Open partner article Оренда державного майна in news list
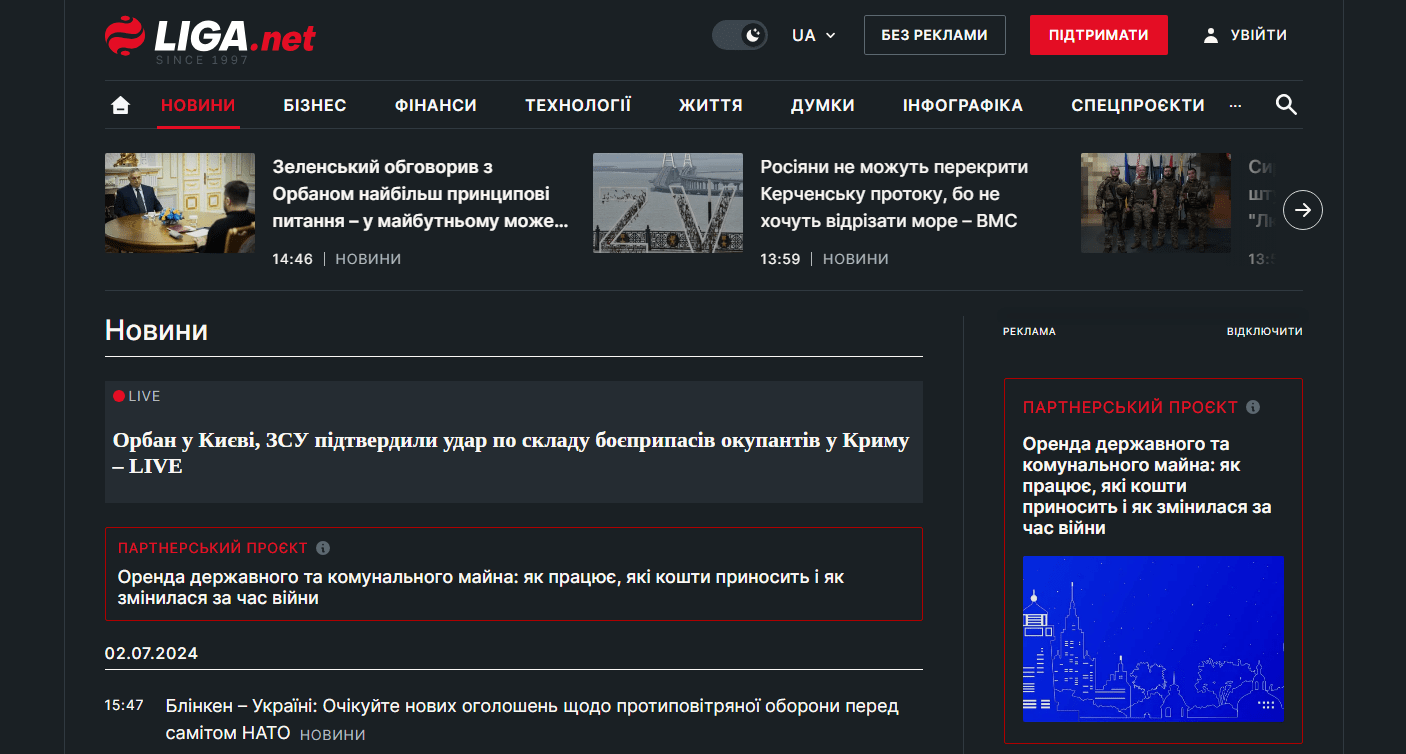 pos(481,588)
